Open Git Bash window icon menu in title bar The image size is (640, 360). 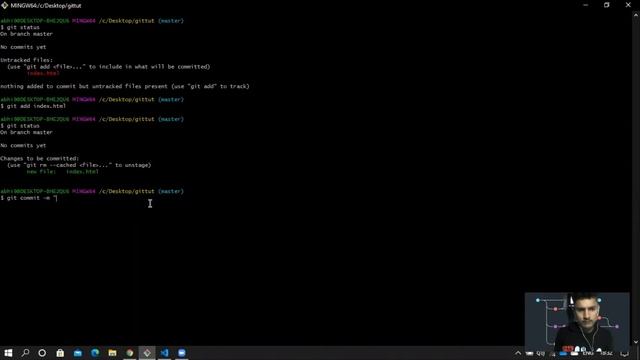coord(4,5)
